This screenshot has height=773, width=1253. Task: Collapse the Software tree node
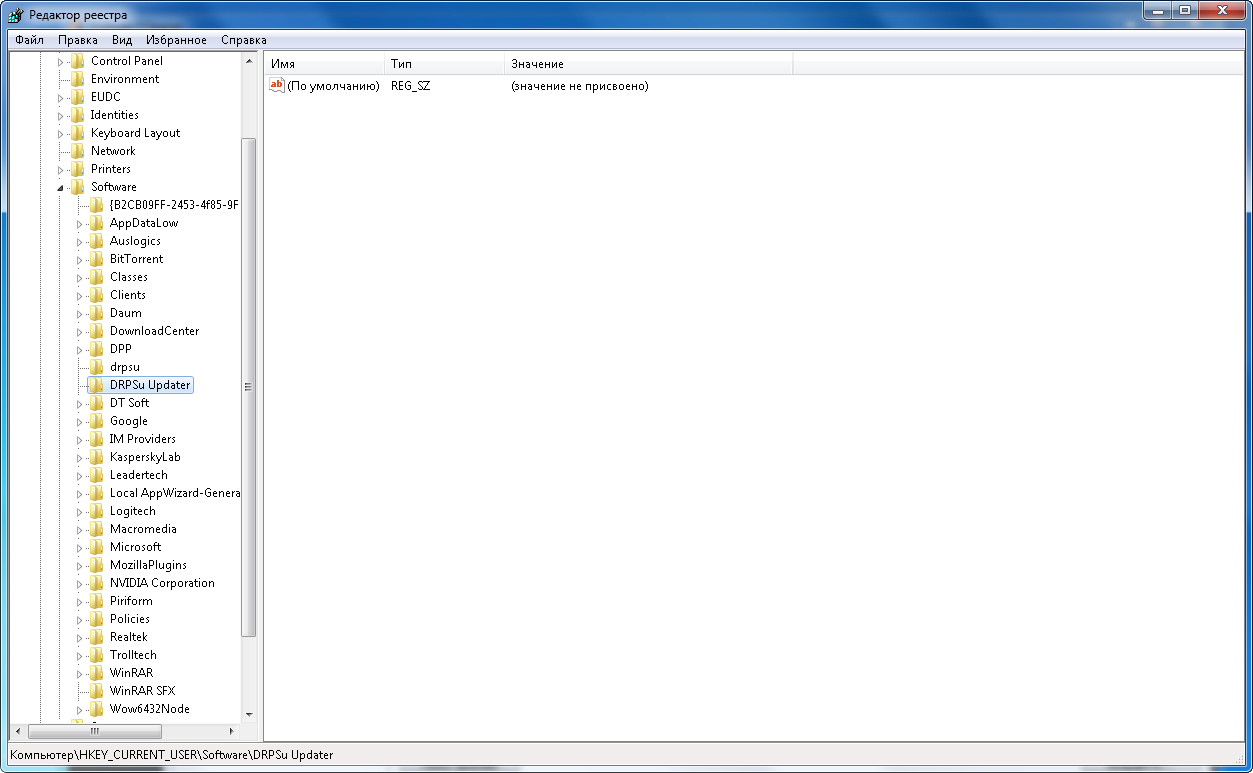[60, 187]
